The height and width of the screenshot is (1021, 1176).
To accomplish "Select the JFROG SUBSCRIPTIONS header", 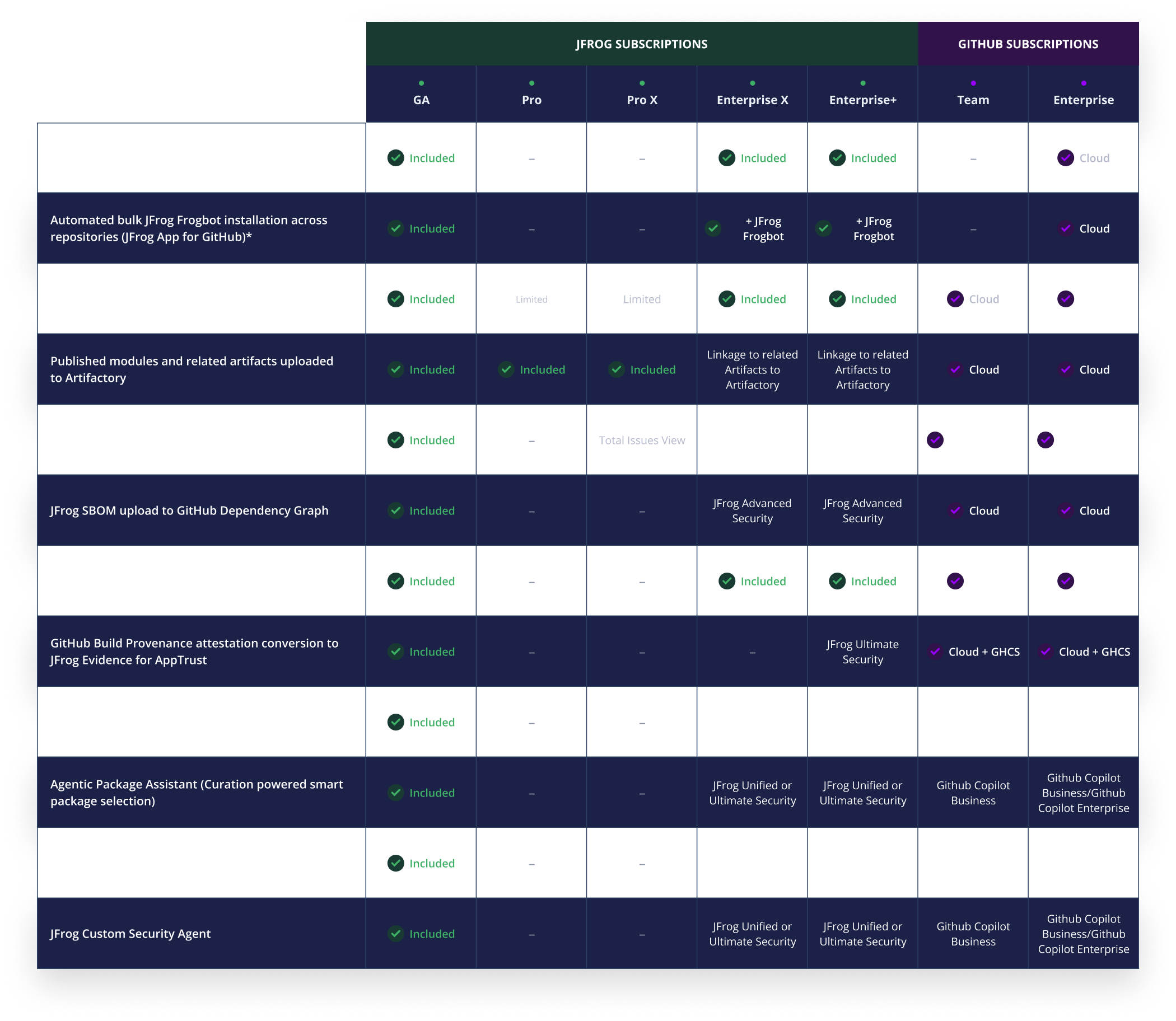I will [x=641, y=44].
